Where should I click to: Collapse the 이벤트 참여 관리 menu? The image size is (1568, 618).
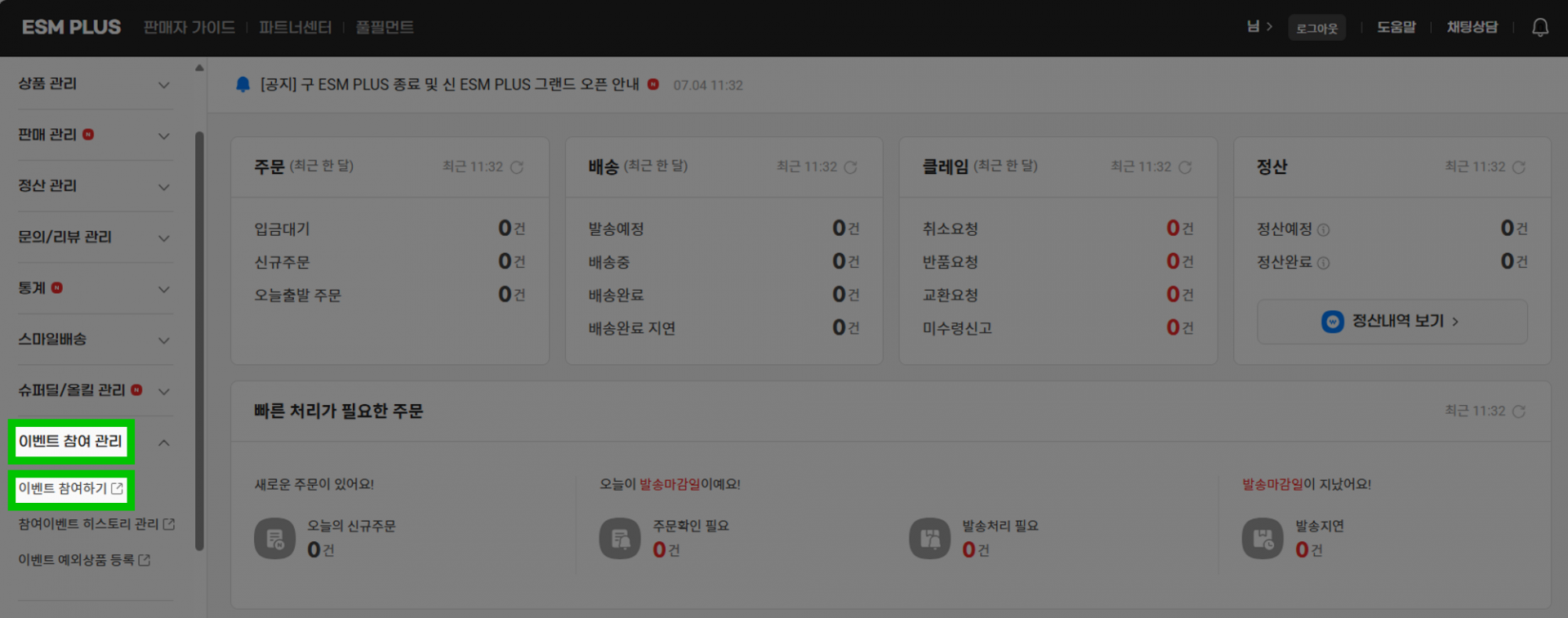[x=164, y=442]
